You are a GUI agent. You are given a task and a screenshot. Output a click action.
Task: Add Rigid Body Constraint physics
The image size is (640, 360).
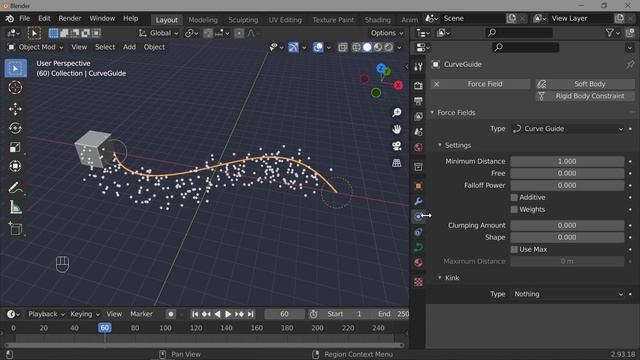(585, 96)
